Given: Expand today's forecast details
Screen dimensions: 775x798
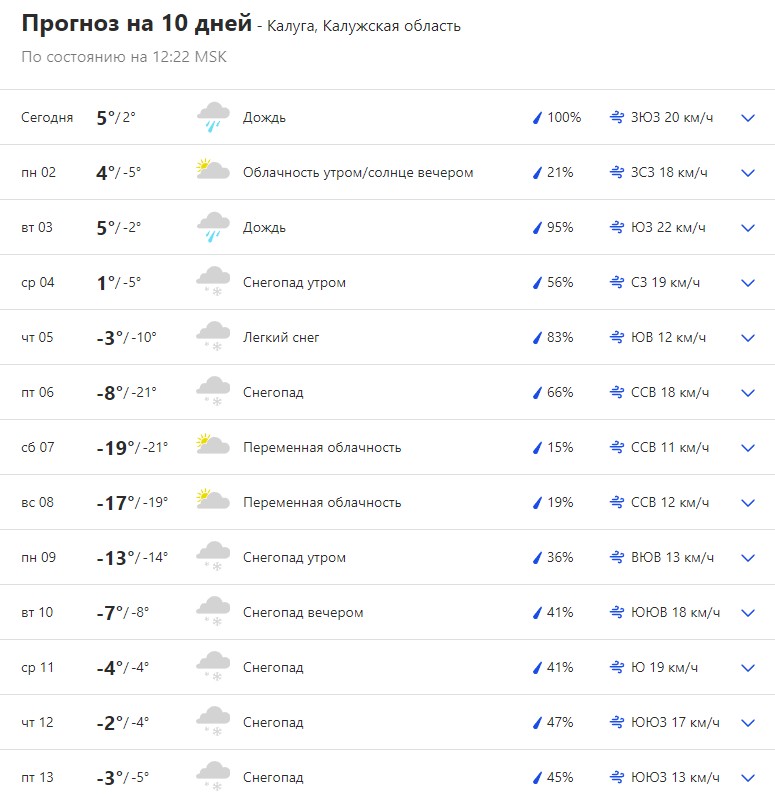Looking at the screenshot, I should (747, 118).
